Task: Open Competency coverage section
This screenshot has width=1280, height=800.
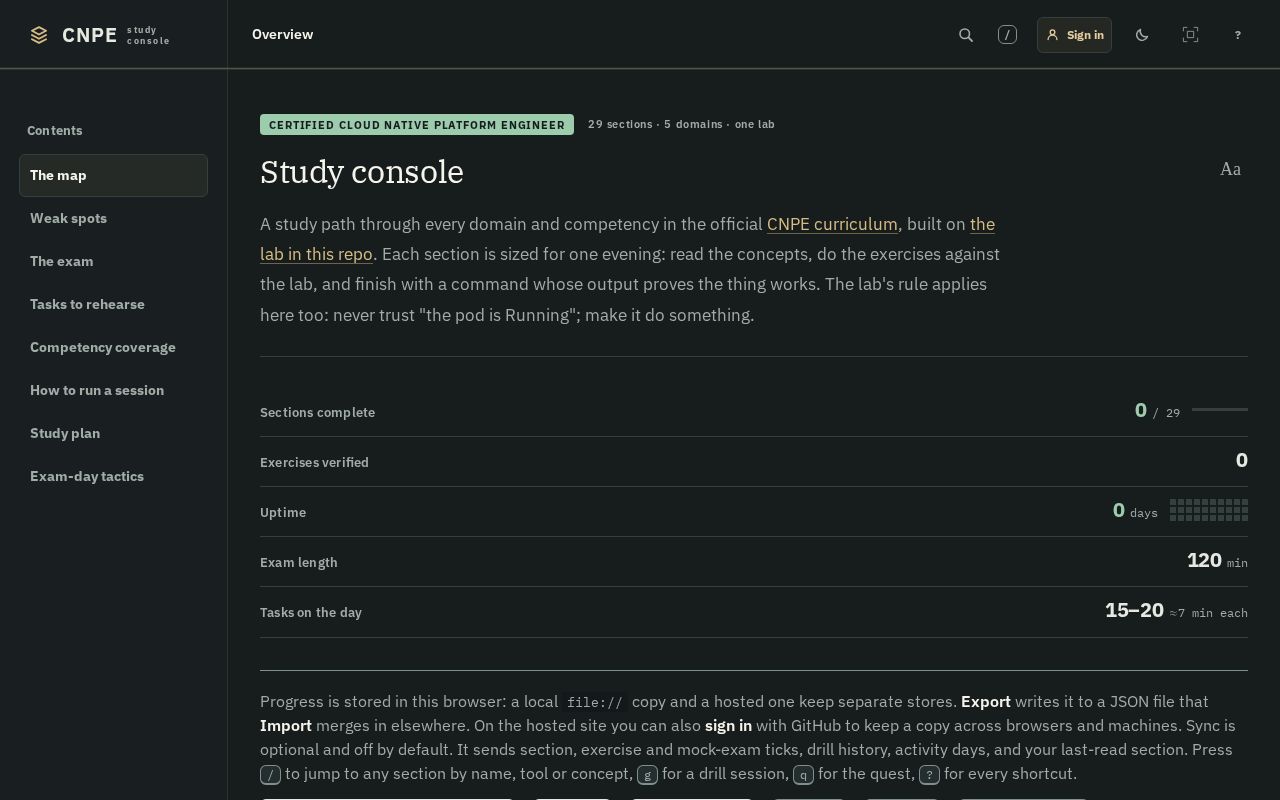Action: pyautogui.click(x=113, y=347)
